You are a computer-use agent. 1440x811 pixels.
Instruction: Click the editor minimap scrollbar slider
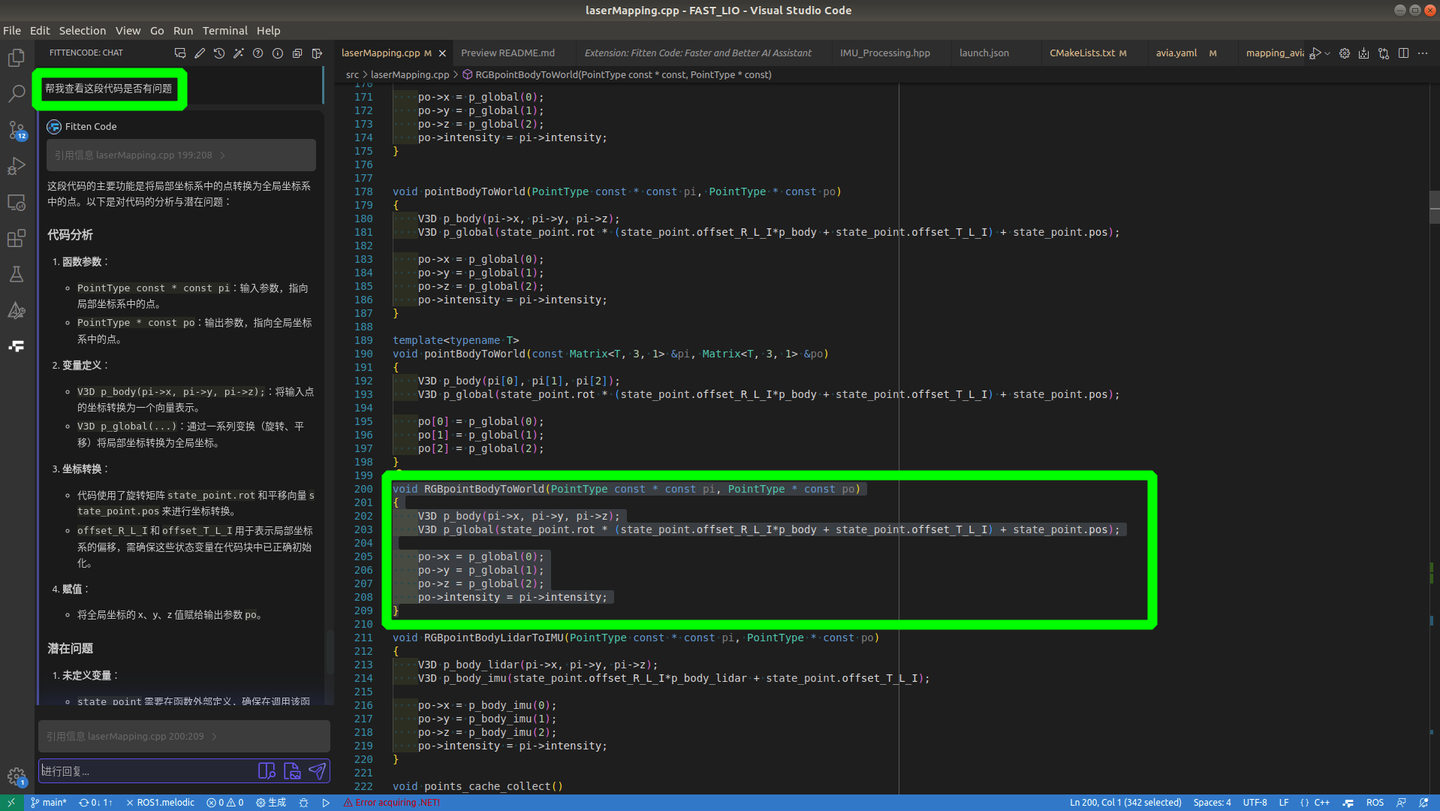(x=1434, y=205)
